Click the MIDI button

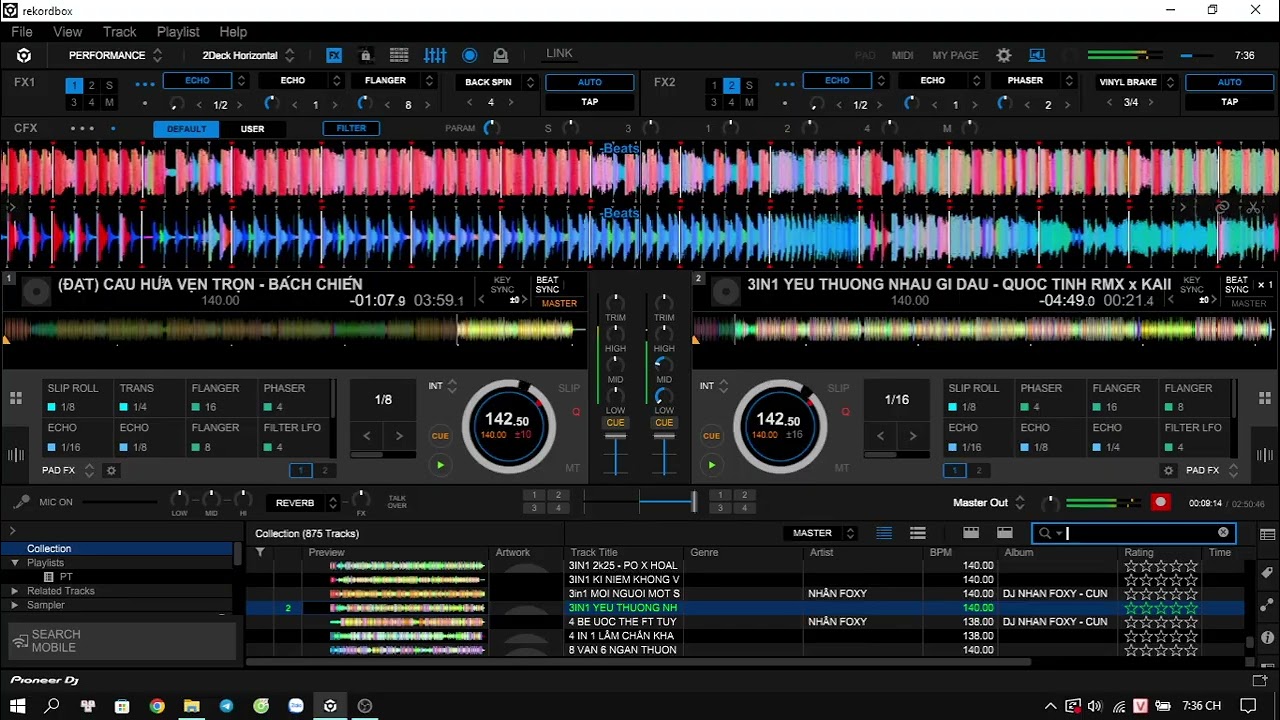pyautogui.click(x=903, y=56)
